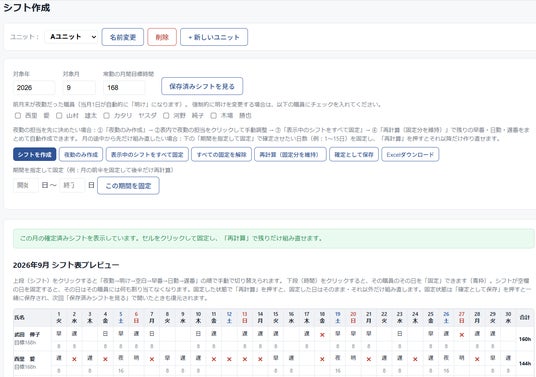Click red X on day 18 in 武田 row
The width and height of the screenshot is (536, 377).
(322, 335)
